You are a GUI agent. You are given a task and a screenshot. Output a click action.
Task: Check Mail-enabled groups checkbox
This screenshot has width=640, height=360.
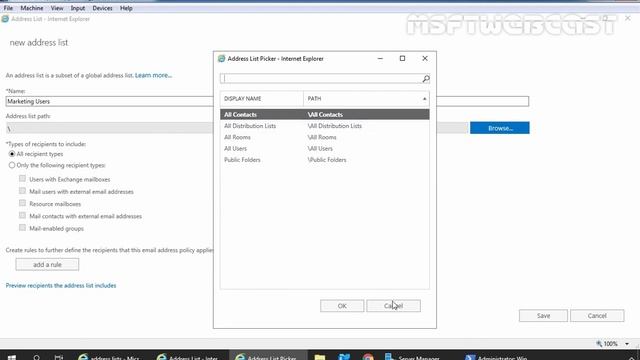(x=22, y=228)
